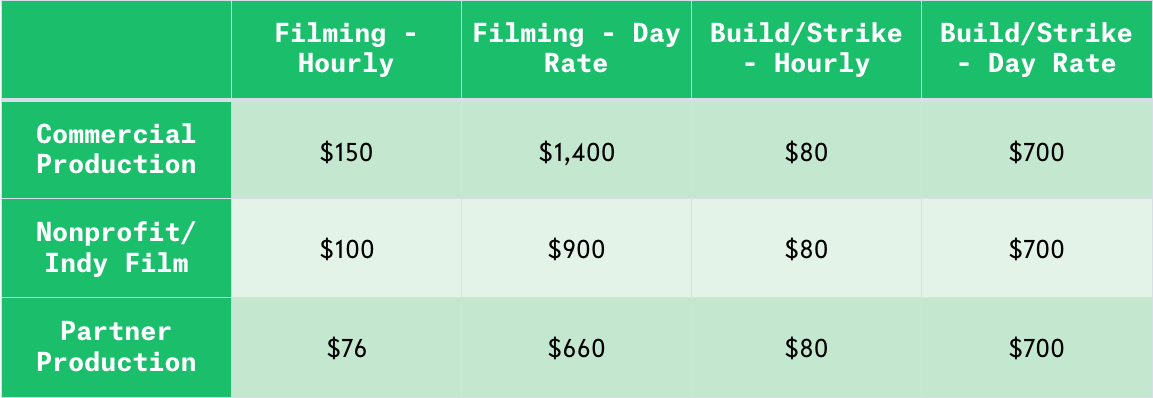Click Nonprofit/Indy Film's $80 build hourly cell

pos(807,248)
